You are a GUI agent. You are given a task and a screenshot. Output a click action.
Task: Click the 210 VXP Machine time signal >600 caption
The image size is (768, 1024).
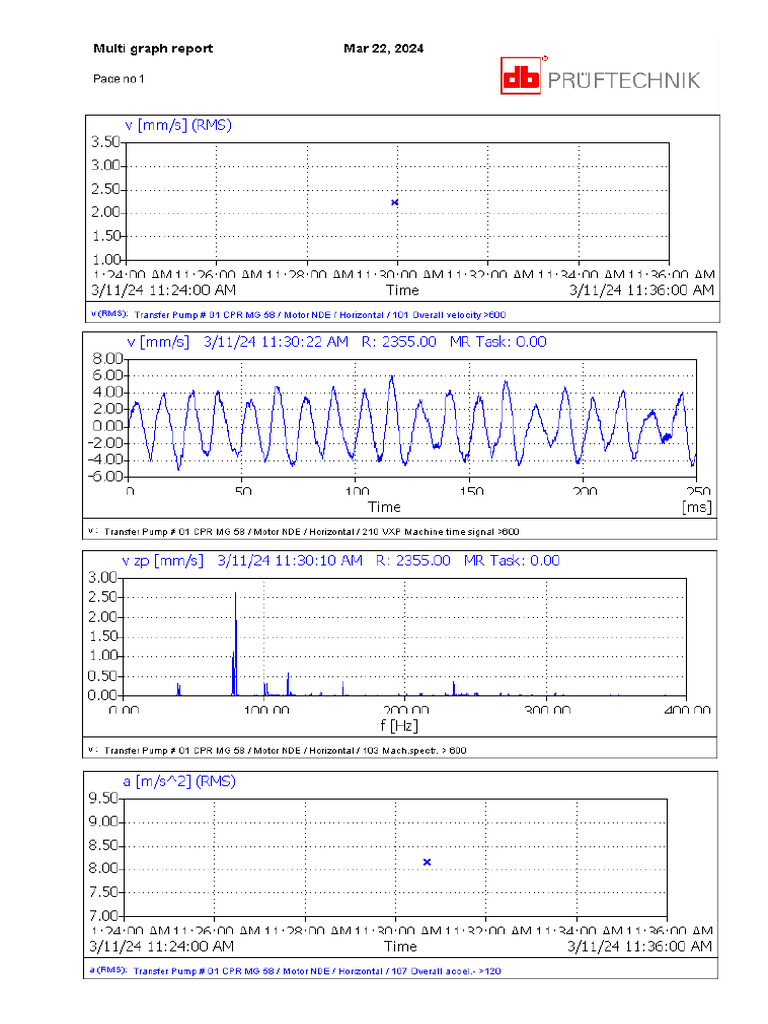pyautogui.click(x=441, y=532)
